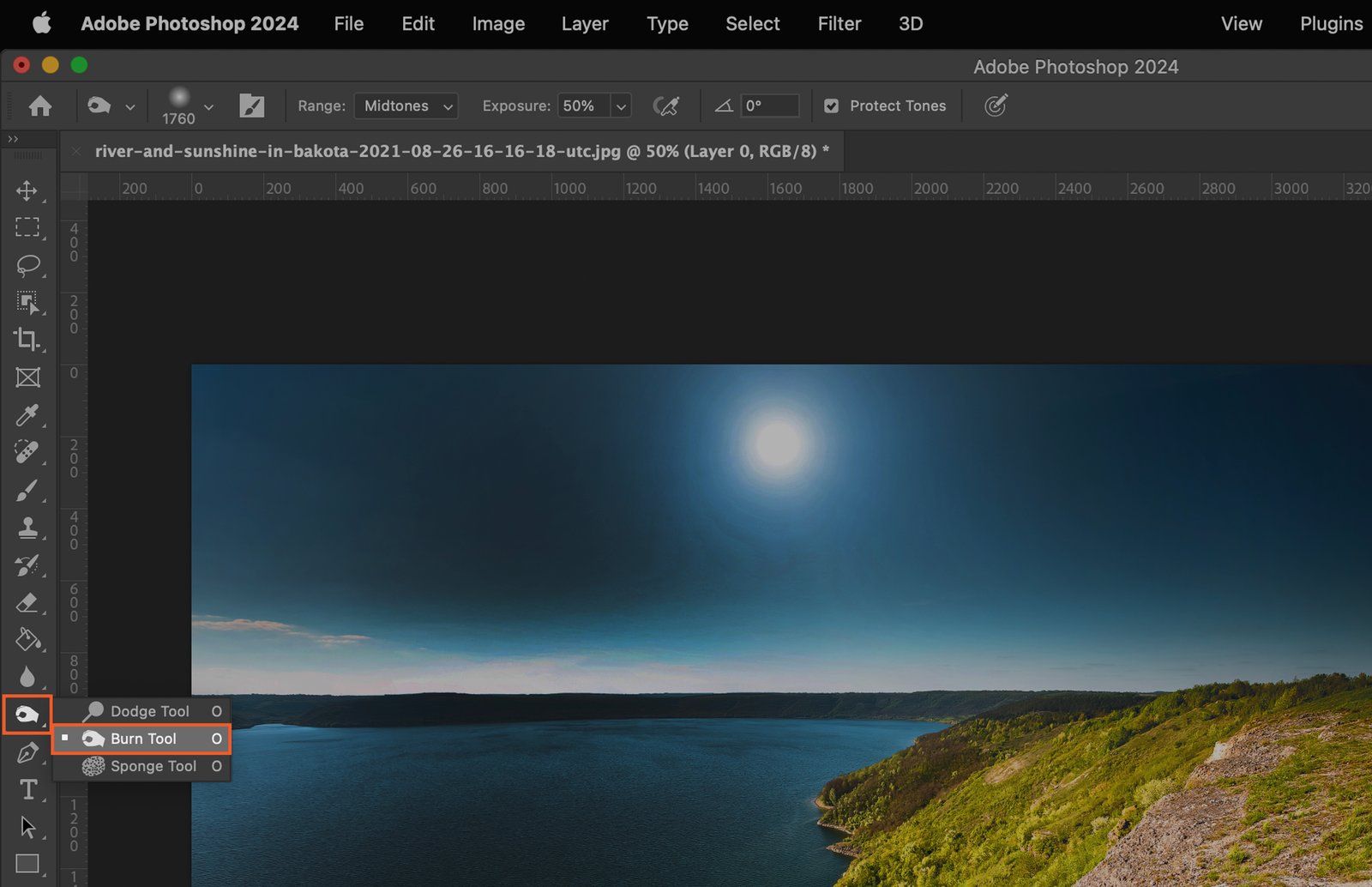Open the Filter menu
Screen dimensions: 1372x887
point(838,24)
